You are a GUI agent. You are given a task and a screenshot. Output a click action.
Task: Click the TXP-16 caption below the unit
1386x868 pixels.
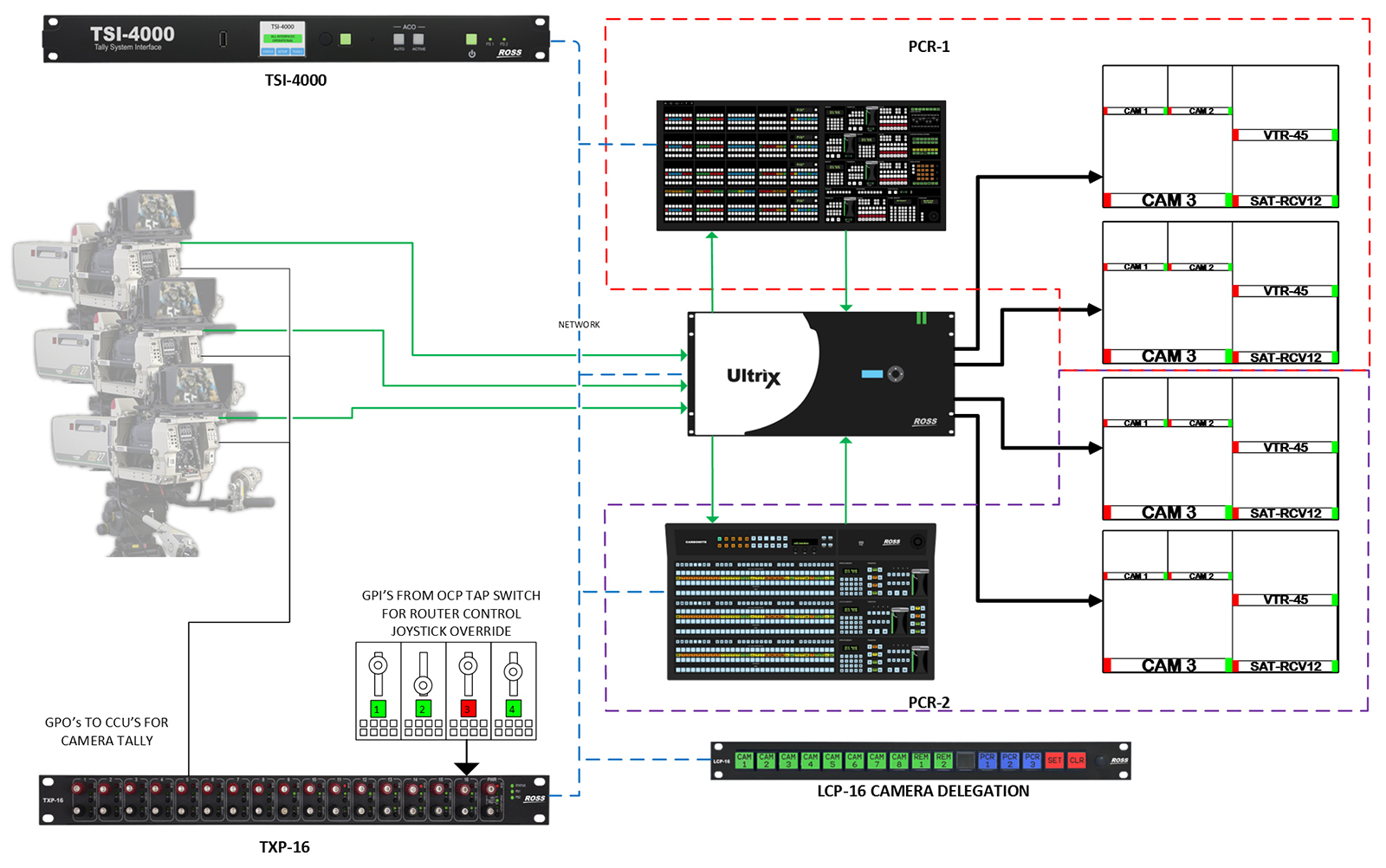284,847
